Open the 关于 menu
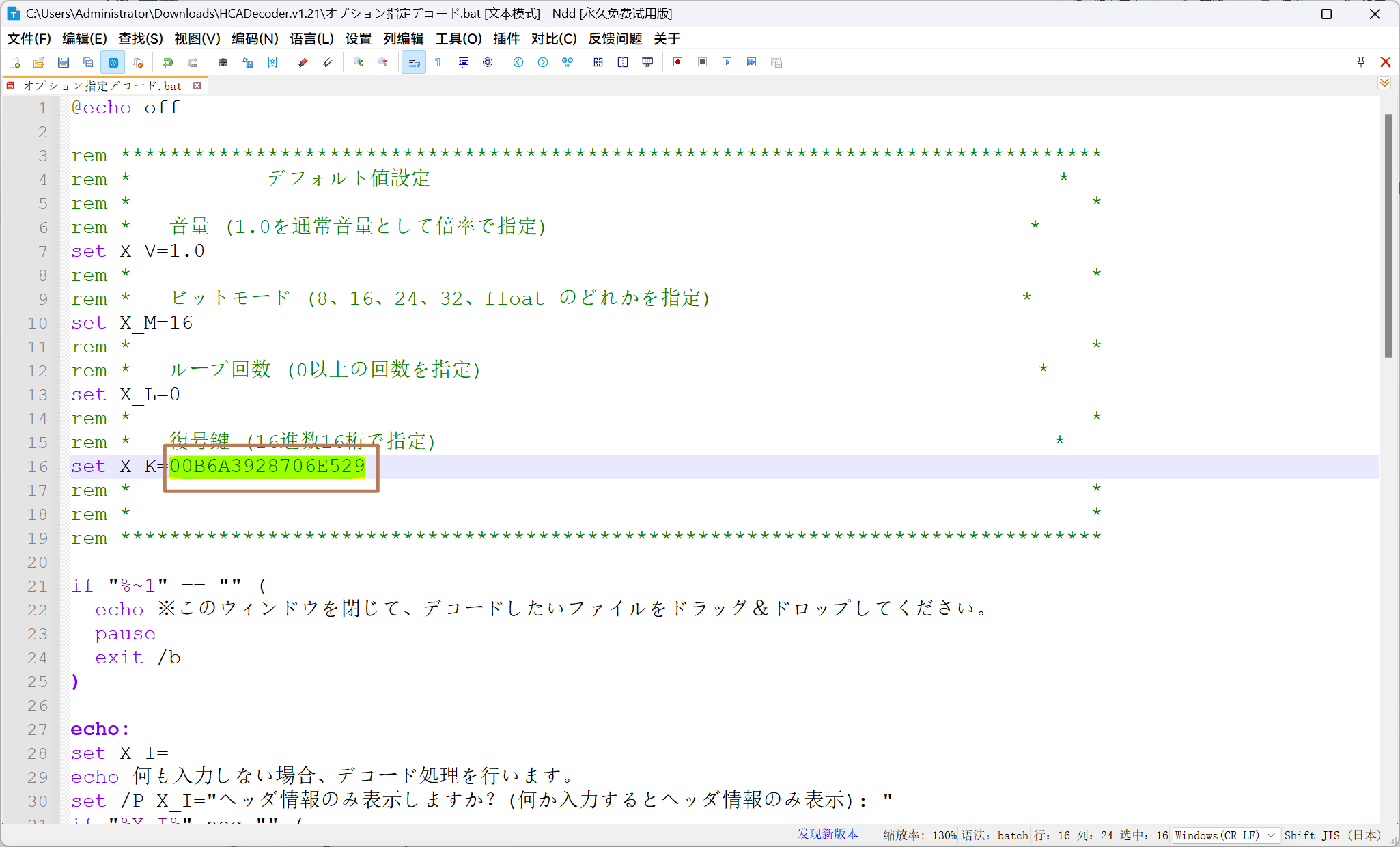Screen dimensions: 1400x847 (x=667, y=39)
